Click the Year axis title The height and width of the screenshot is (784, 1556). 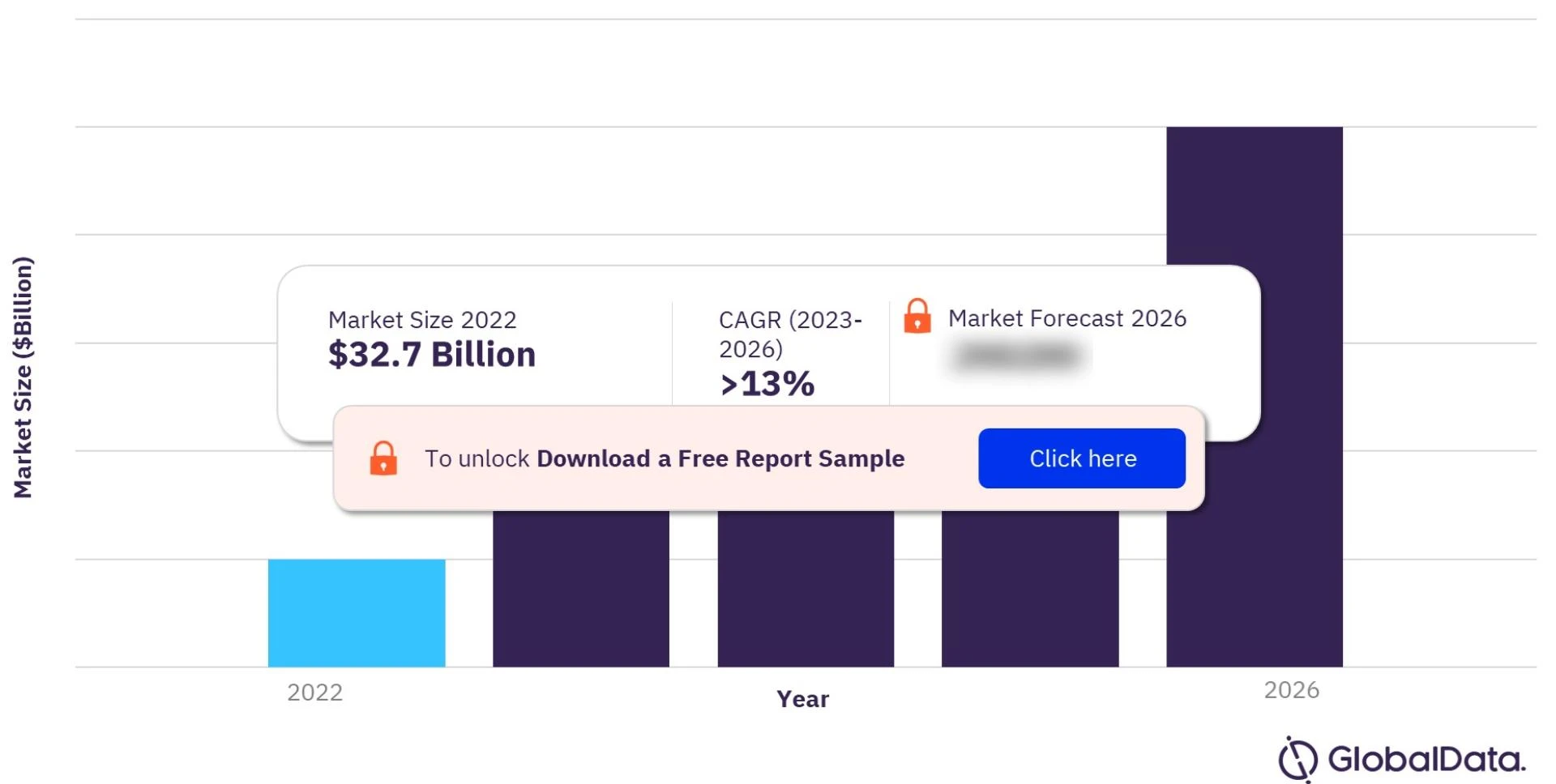[803, 699]
